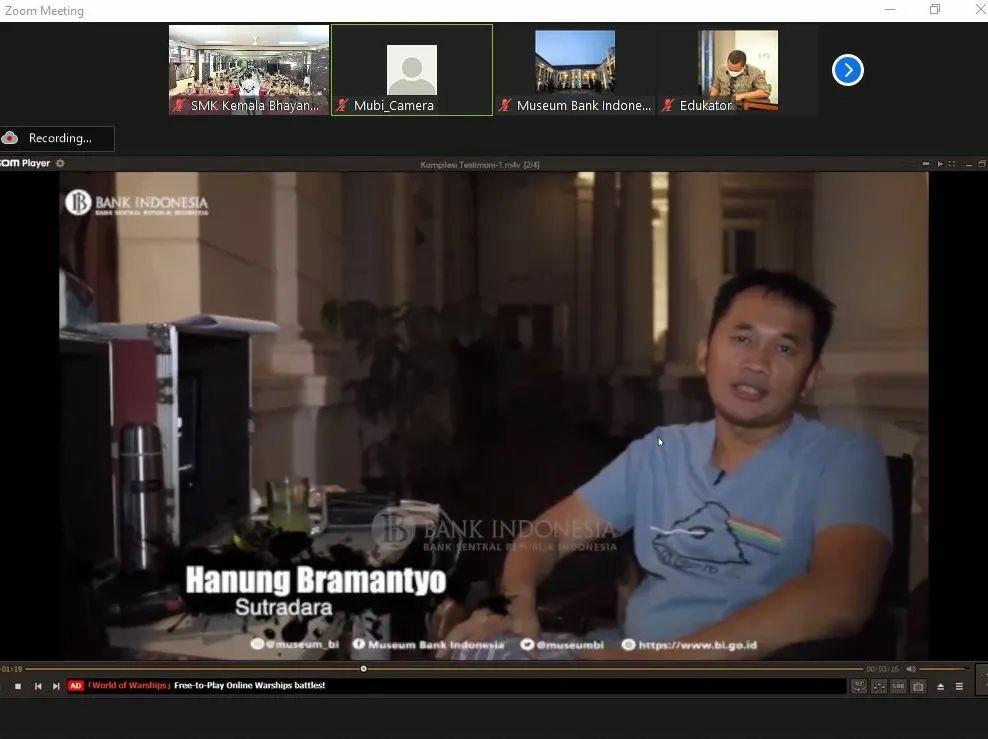988x739 pixels.
Task: Open GOM Player settings gear
Action: click(x=60, y=163)
